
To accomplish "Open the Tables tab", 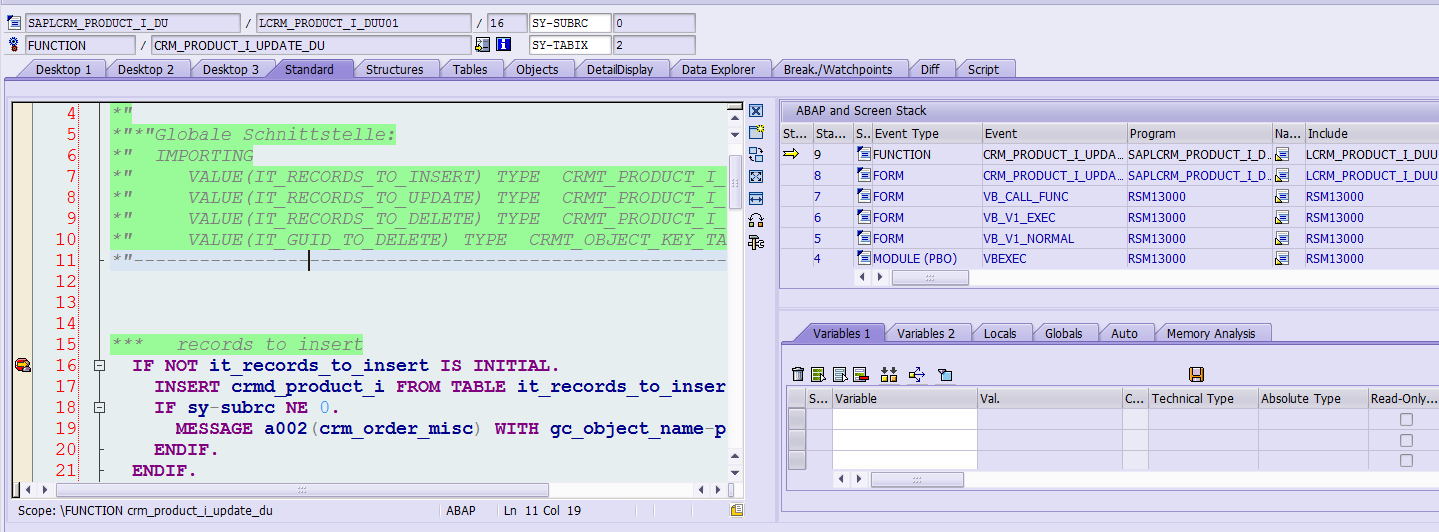I will tap(470, 69).
